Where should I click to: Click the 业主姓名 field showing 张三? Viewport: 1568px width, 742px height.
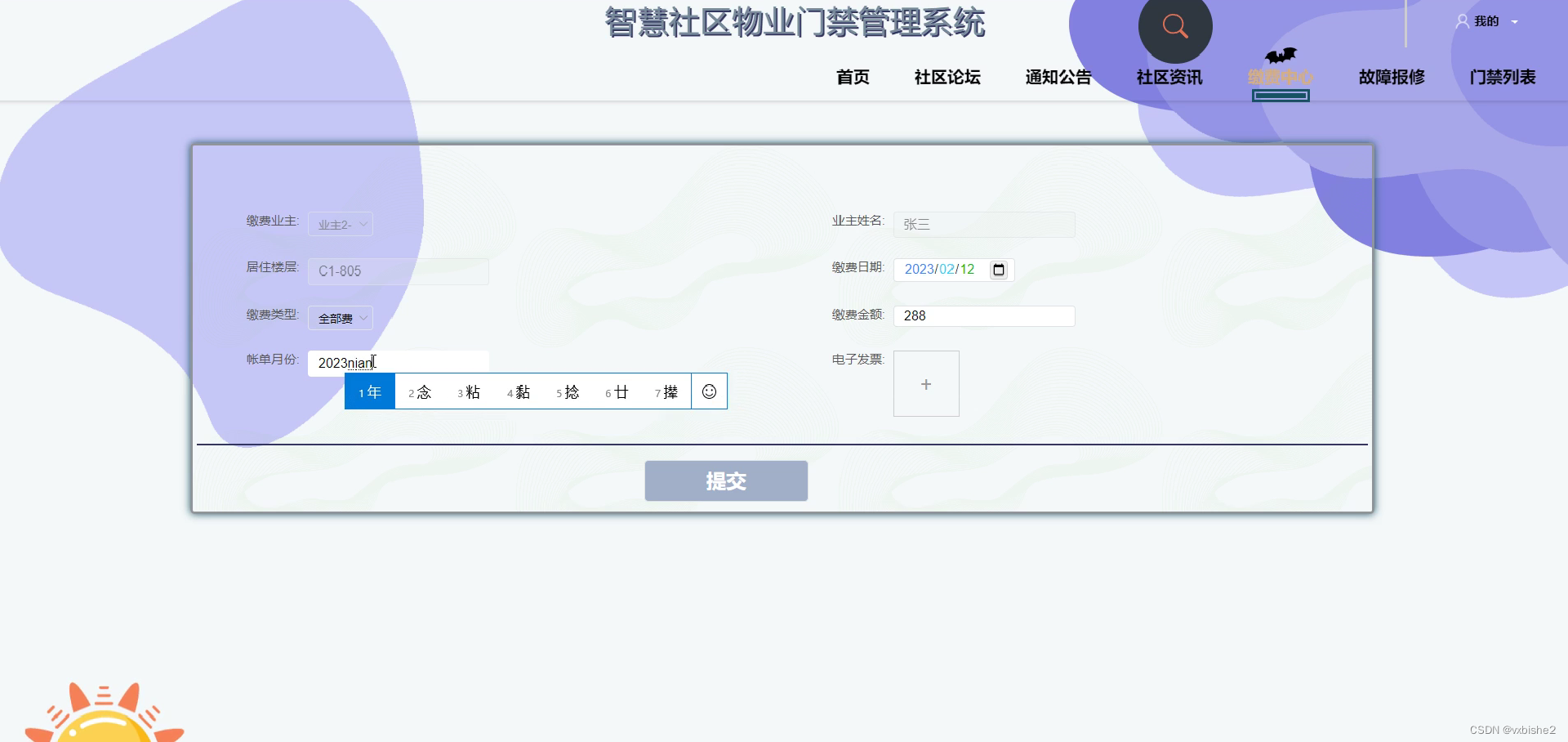point(984,224)
